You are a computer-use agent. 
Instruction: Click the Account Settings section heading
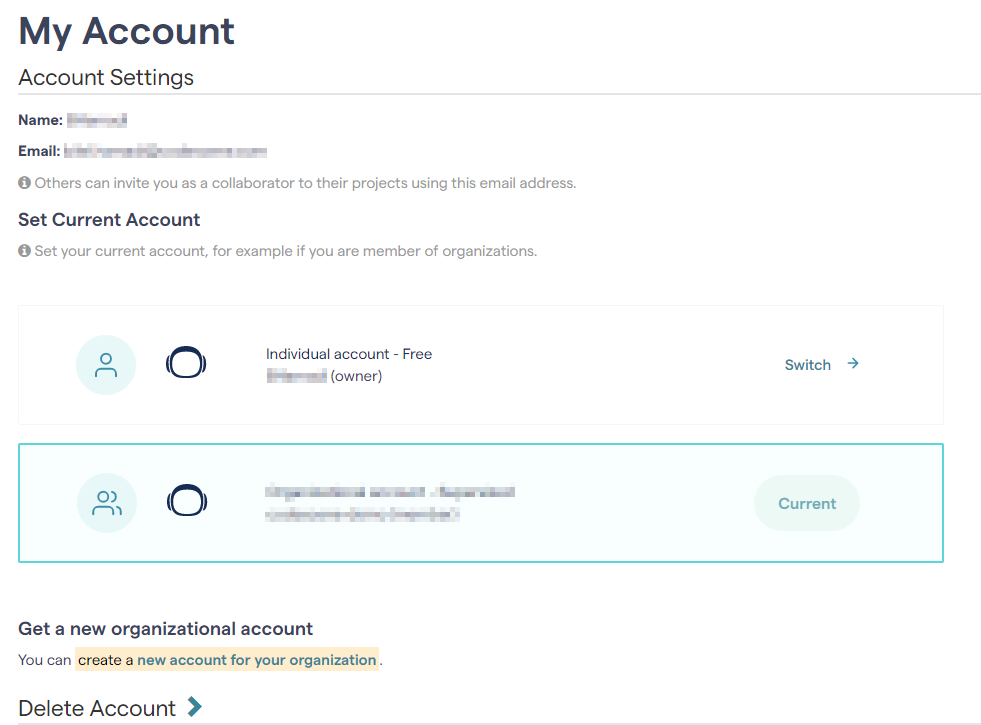click(x=106, y=78)
